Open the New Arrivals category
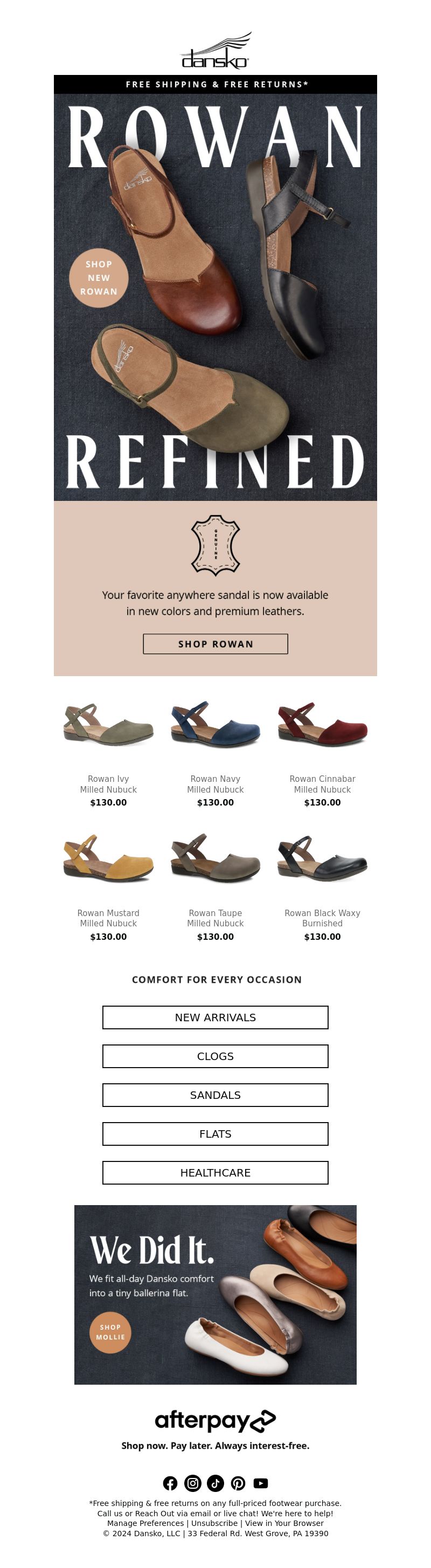The image size is (431, 1568). 215,1017
